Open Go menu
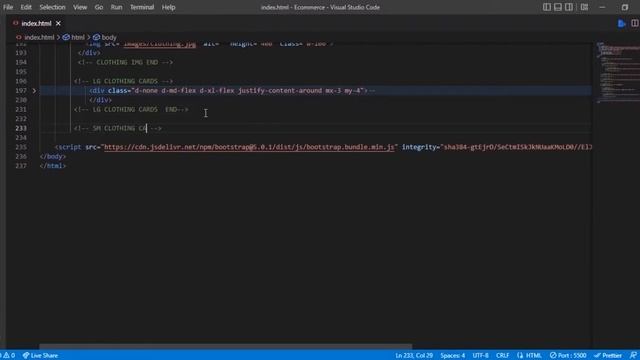The height and width of the screenshot is (360, 640). click(99, 7)
